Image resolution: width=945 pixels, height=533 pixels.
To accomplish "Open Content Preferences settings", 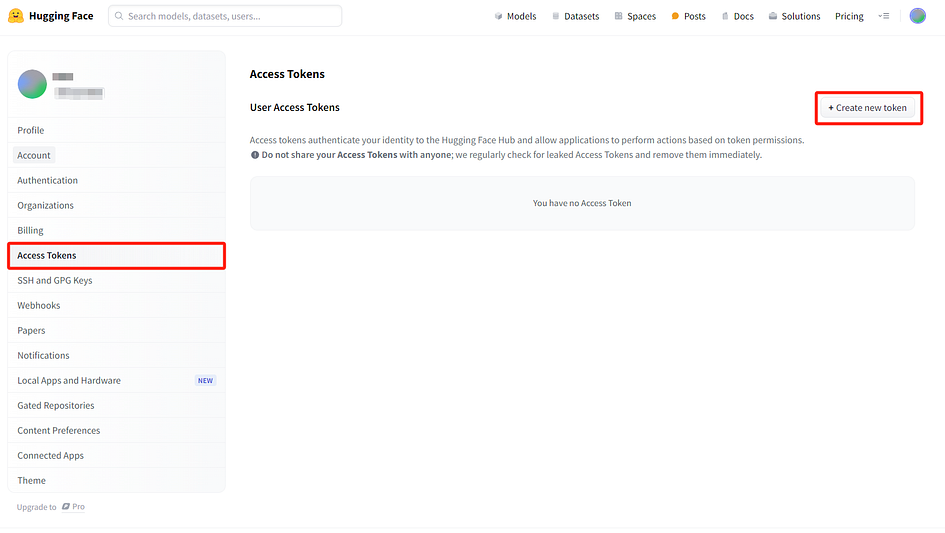I will pyautogui.click(x=116, y=430).
